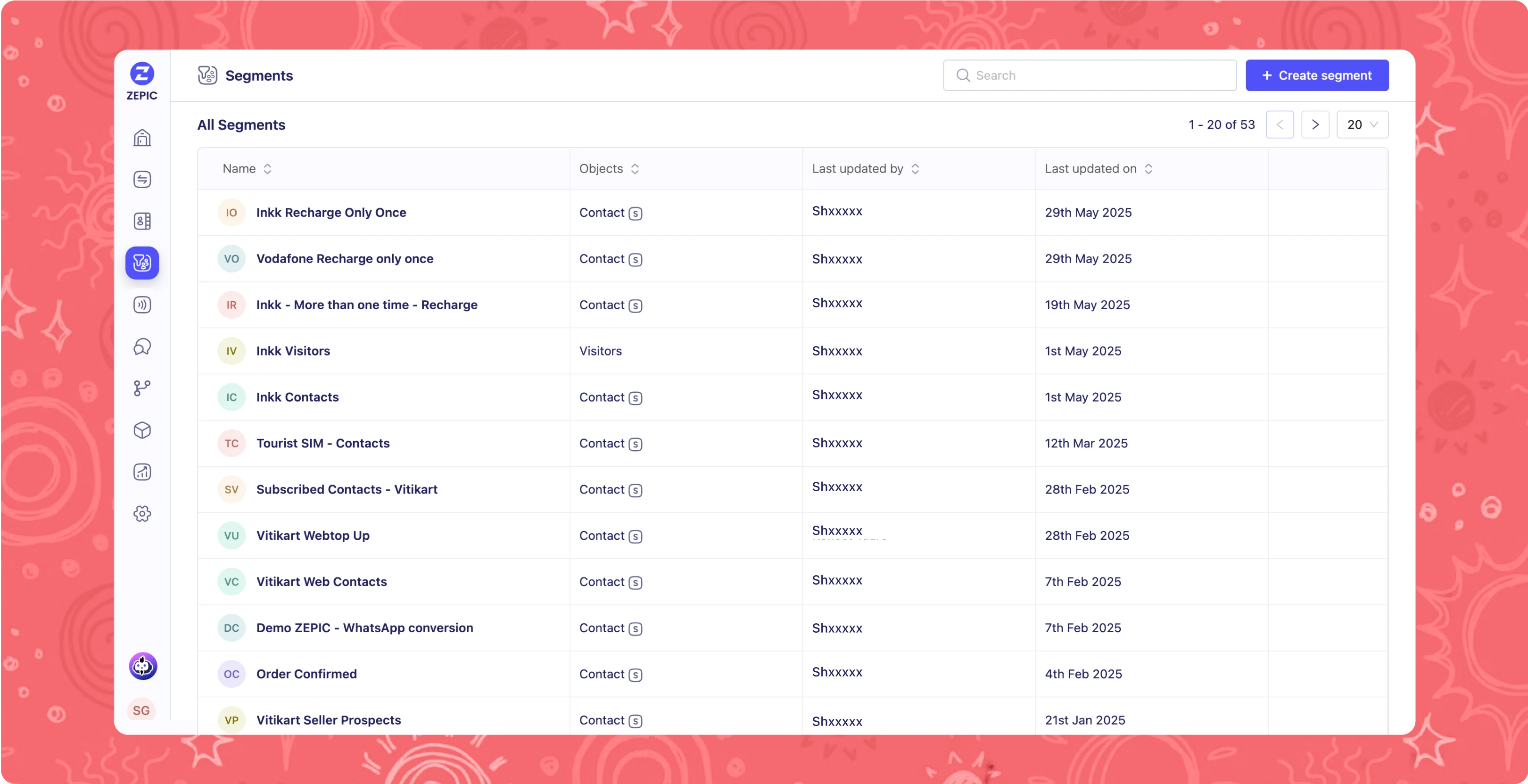This screenshot has width=1528, height=784.
Task: Open the Vitikart Webtop Up segment
Action: [x=313, y=536]
